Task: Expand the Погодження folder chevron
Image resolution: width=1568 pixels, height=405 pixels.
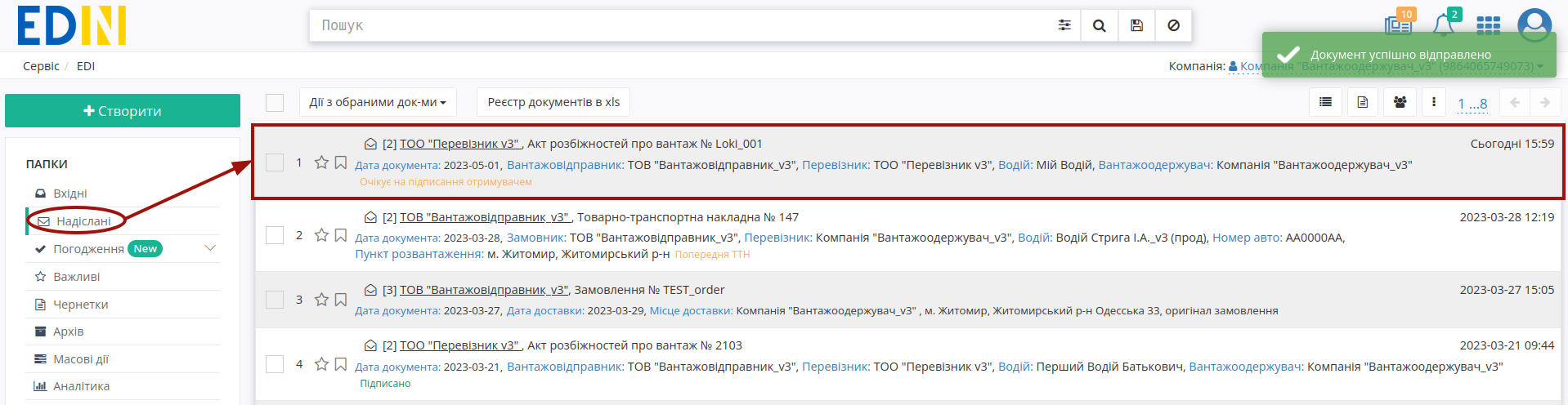Action: pos(210,248)
